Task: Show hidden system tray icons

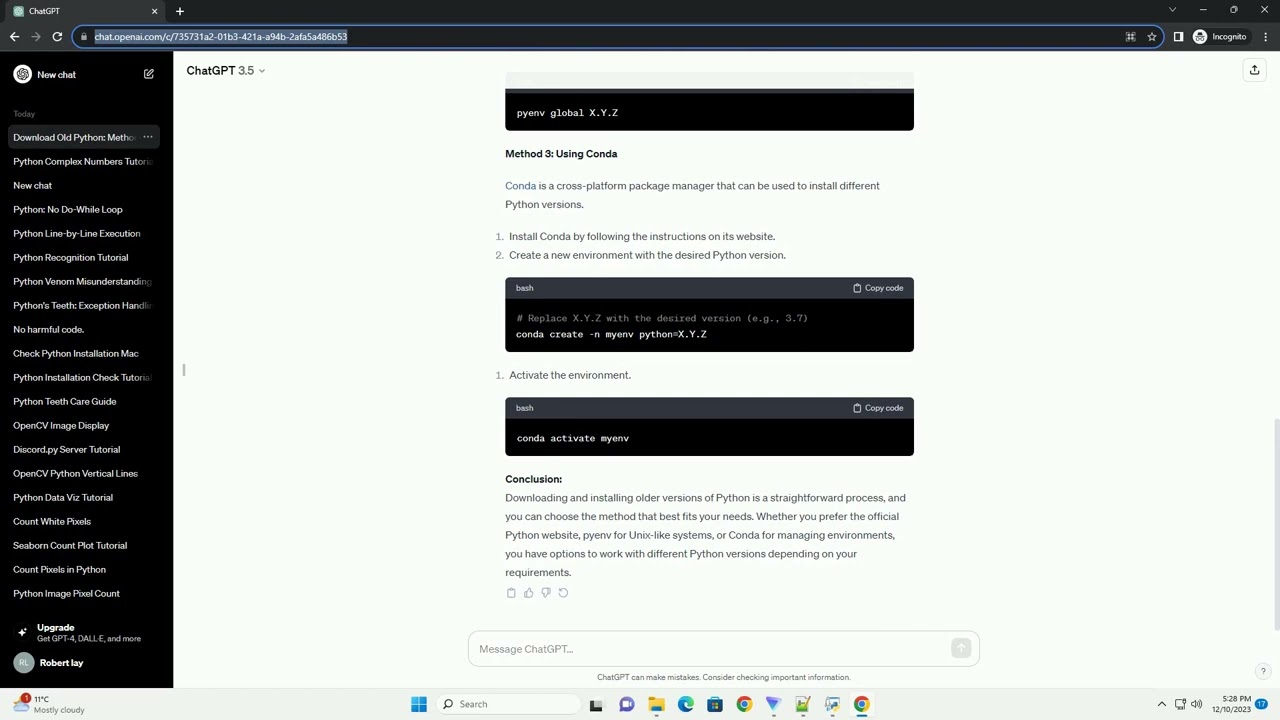Action: point(1161,704)
